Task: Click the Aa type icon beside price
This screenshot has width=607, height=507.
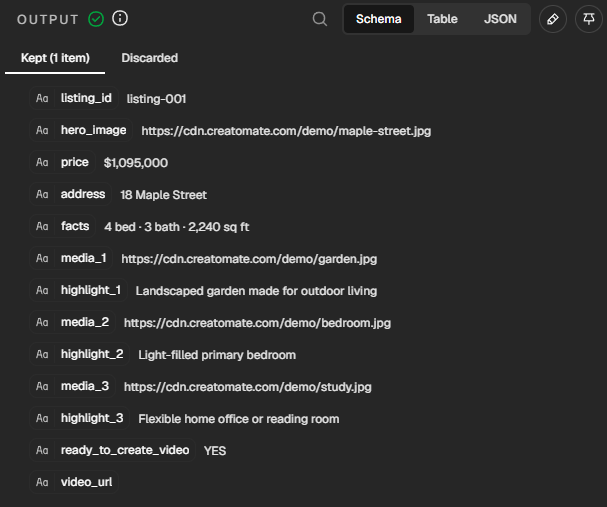Action: (42, 162)
